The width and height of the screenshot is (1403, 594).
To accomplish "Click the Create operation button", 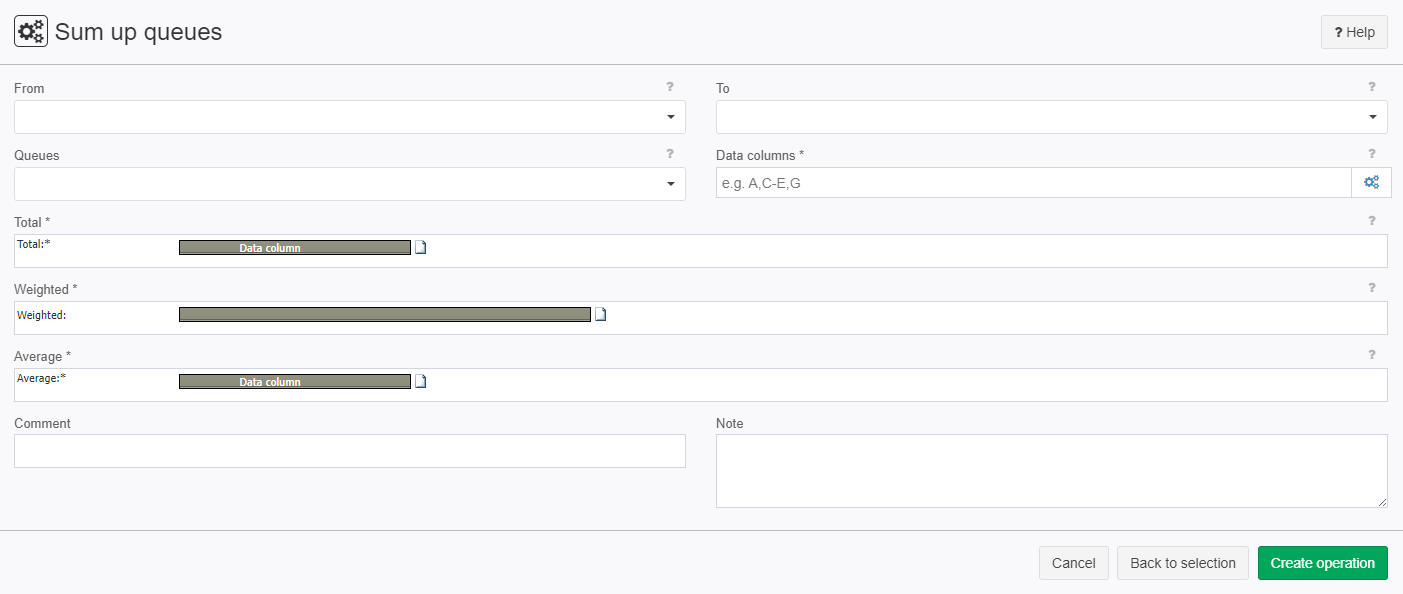I will coord(1322,563).
